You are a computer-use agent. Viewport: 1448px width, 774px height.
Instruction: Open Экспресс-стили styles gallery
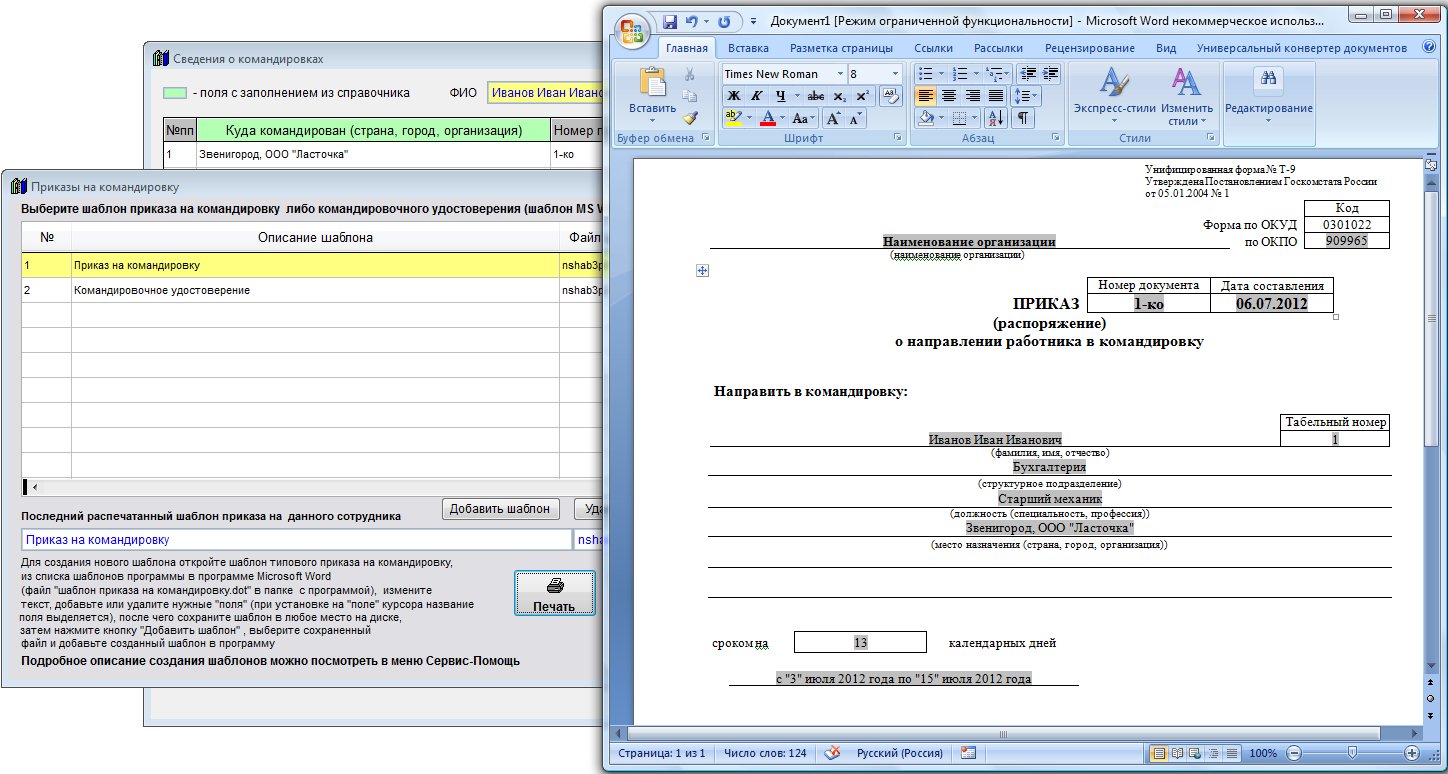pos(1114,95)
